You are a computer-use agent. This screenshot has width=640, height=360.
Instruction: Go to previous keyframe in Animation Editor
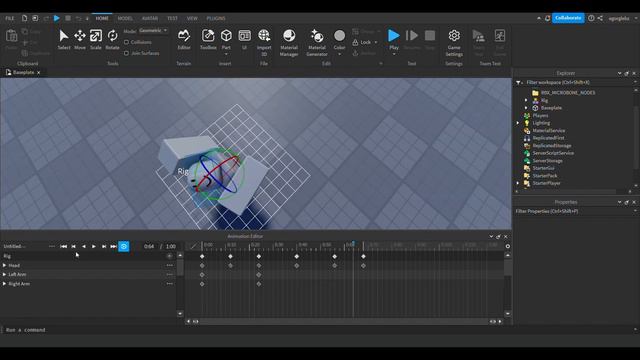tap(73, 246)
